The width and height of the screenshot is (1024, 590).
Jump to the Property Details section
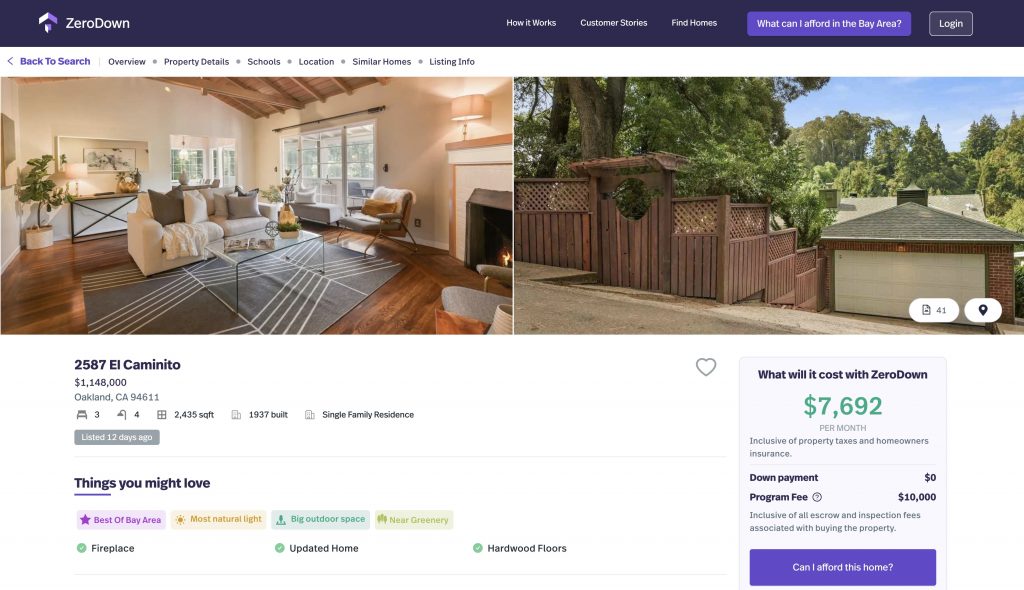(x=197, y=62)
